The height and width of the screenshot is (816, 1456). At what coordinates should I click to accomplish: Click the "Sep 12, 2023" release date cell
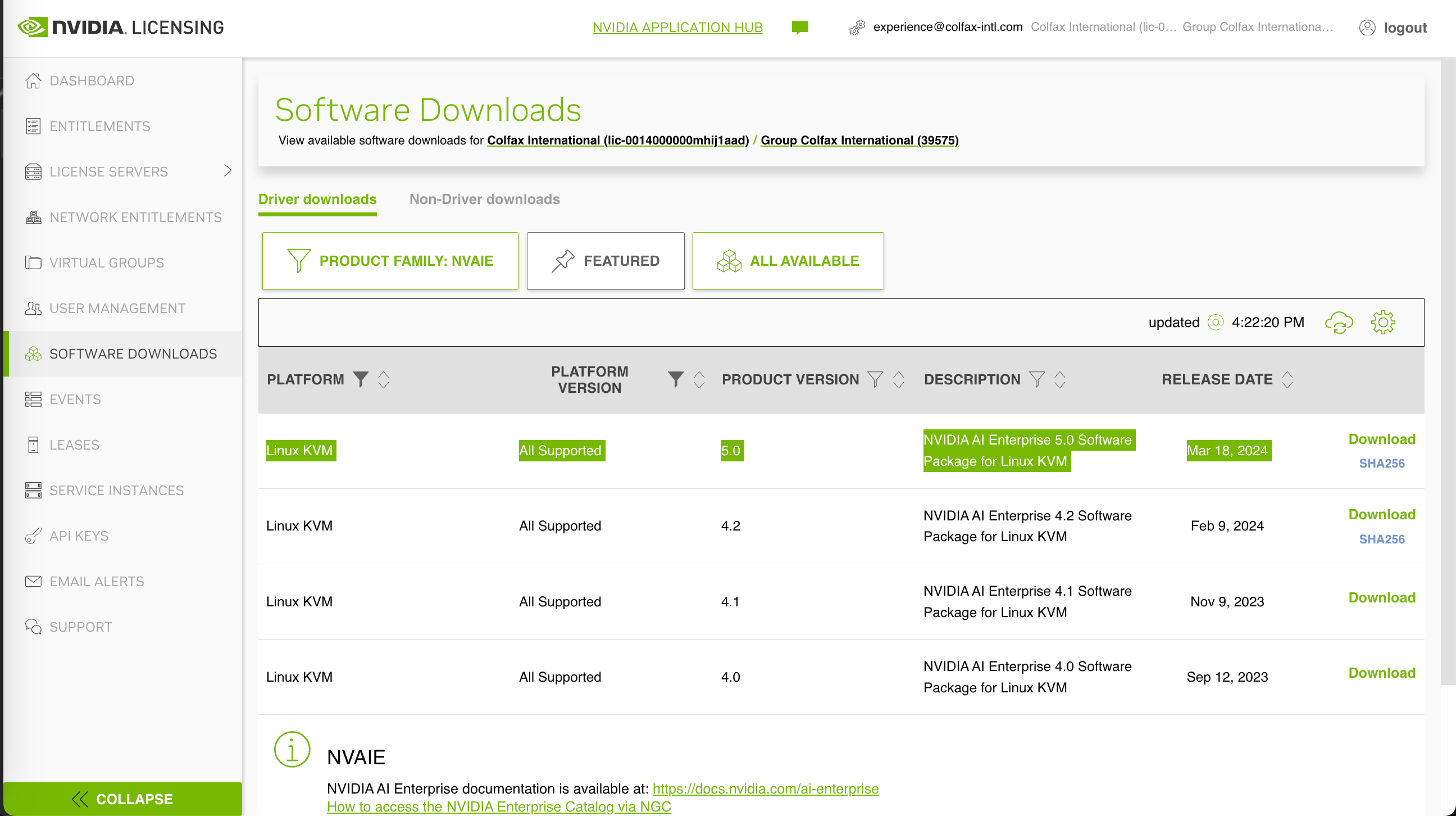point(1227,677)
